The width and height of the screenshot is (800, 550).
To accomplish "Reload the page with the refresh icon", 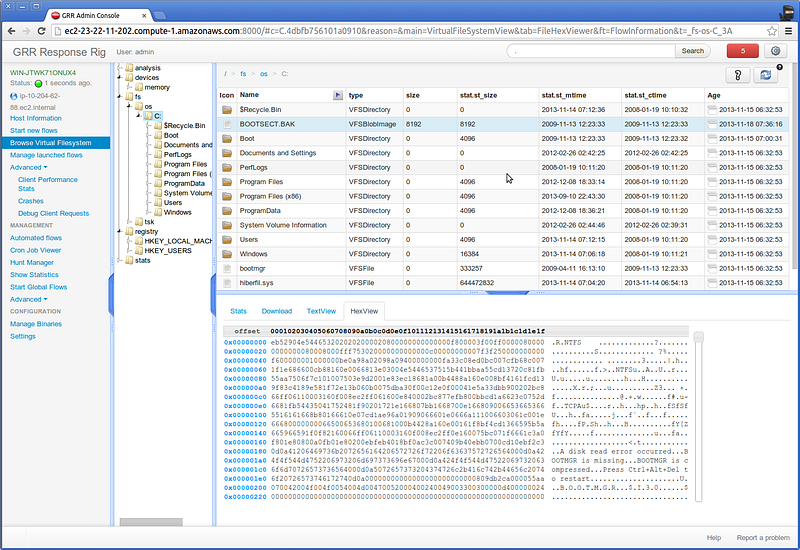I will [x=42, y=31].
